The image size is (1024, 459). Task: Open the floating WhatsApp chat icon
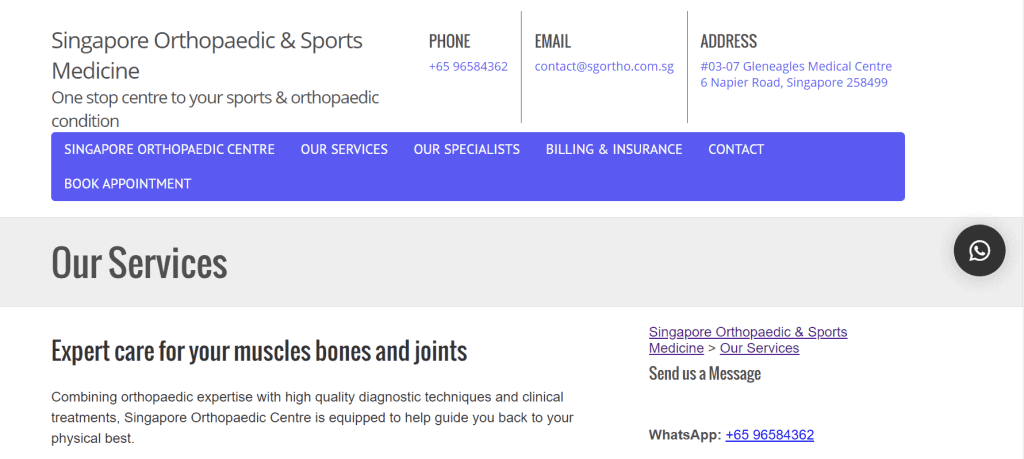coord(979,251)
